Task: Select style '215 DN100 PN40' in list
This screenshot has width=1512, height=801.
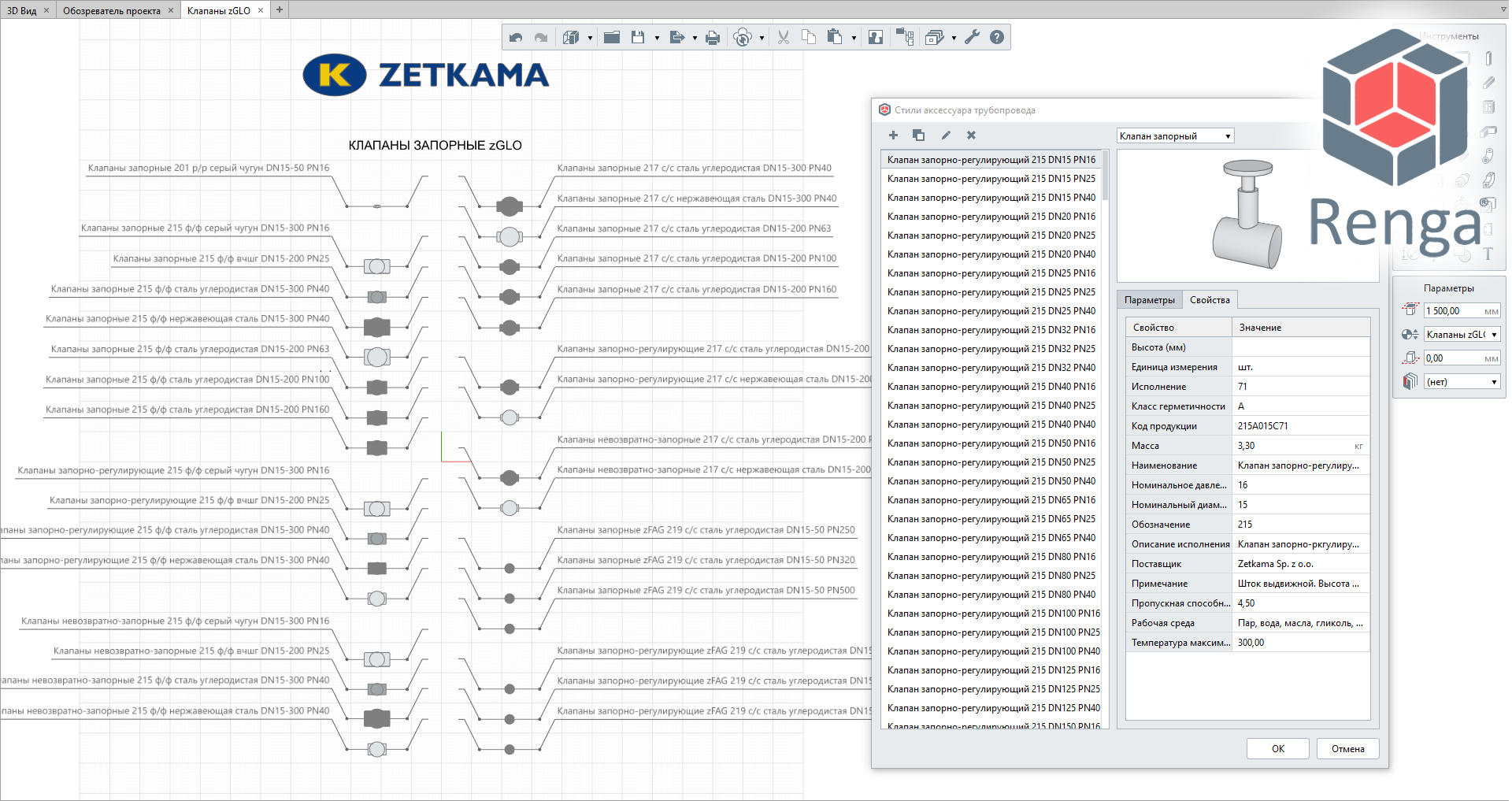Action: point(991,651)
